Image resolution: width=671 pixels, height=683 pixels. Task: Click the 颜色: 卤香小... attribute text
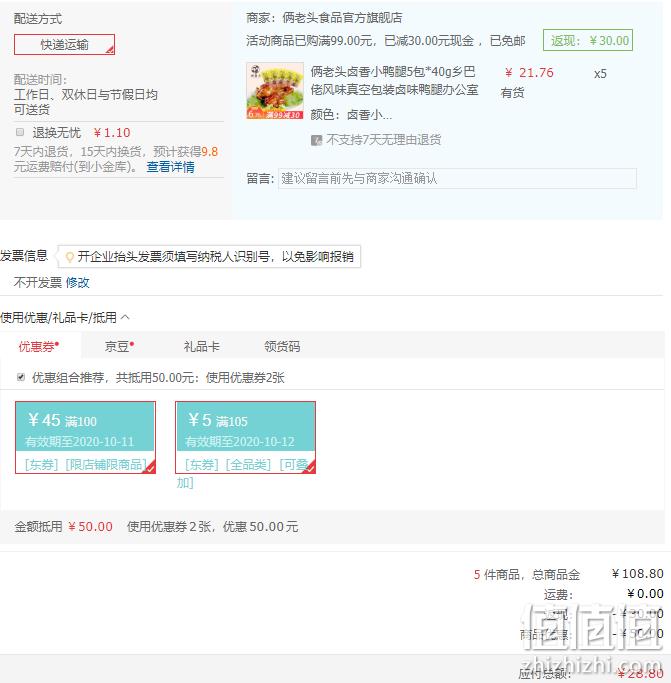351,115
